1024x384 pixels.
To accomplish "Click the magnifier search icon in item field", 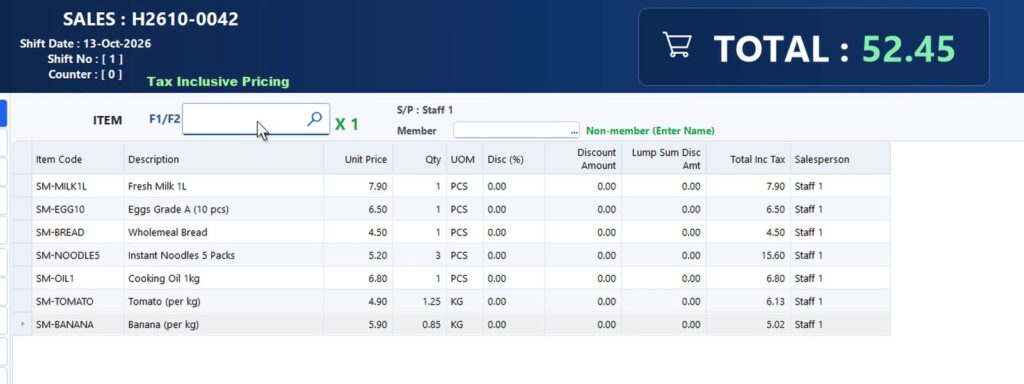I will click(x=315, y=119).
